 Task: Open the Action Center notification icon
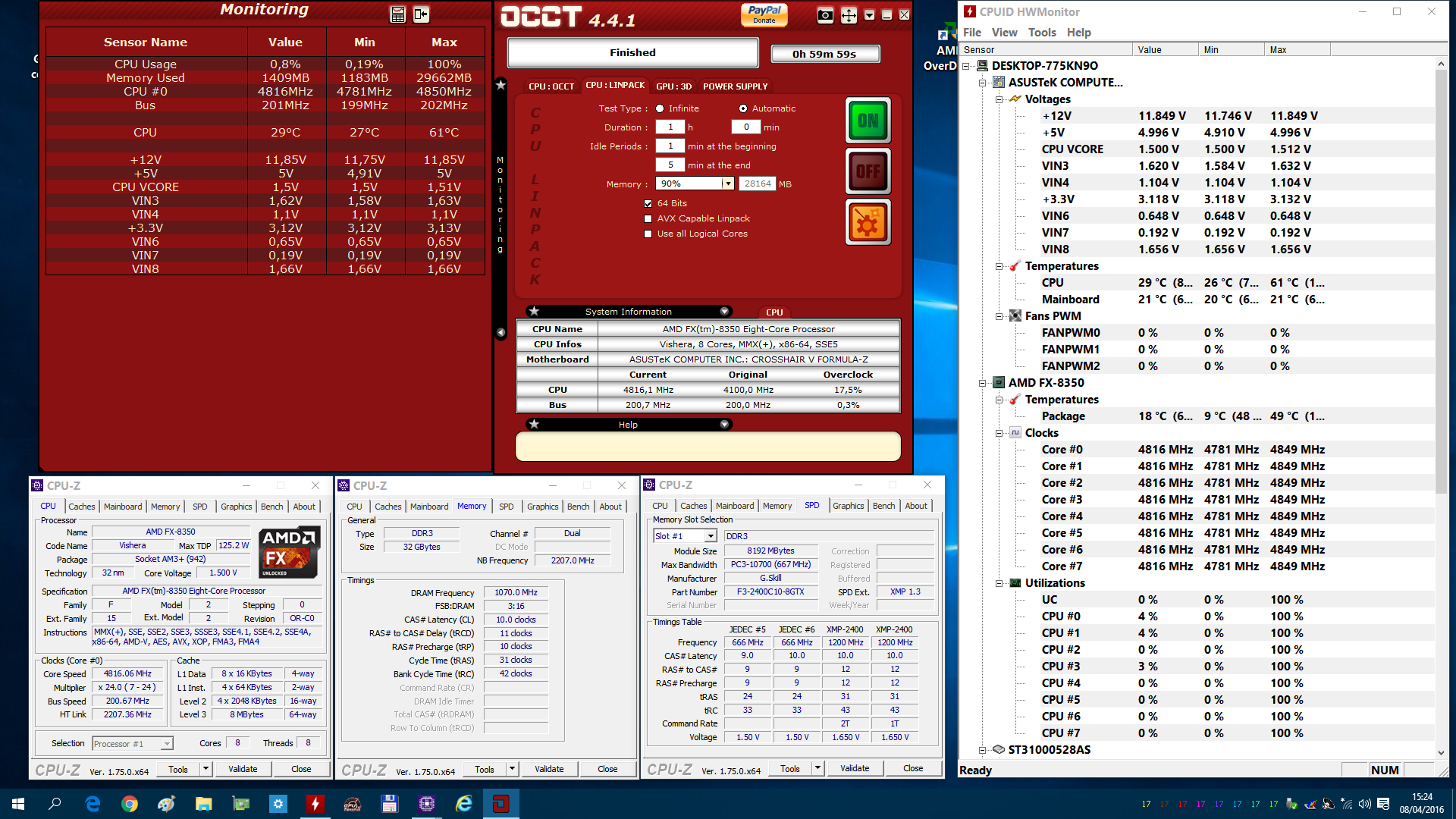(1383, 804)
